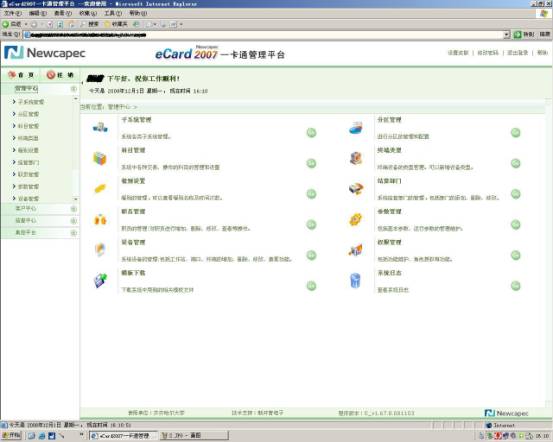Select 子系统管理 in the sidebar tree
This screenshot has height=442, width=553.
31,102
